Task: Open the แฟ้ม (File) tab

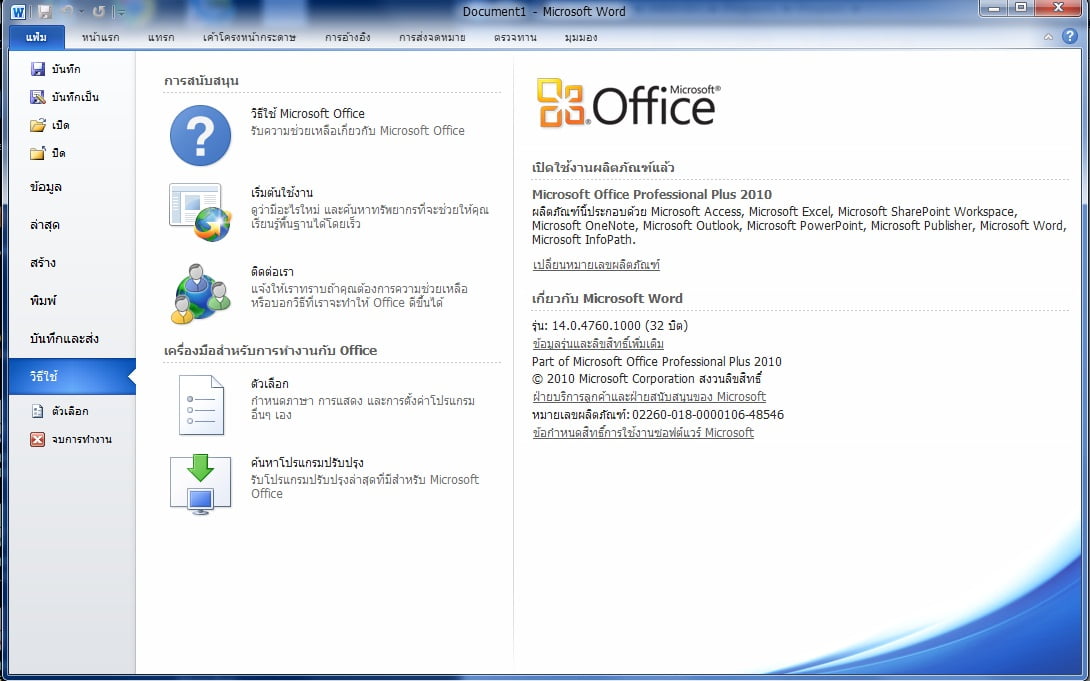Action: coord(36,38)
